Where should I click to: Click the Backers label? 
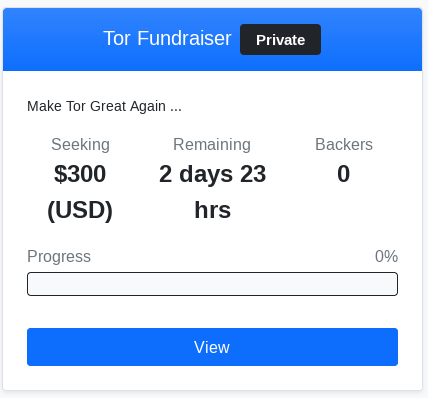[x=344, y=145]
